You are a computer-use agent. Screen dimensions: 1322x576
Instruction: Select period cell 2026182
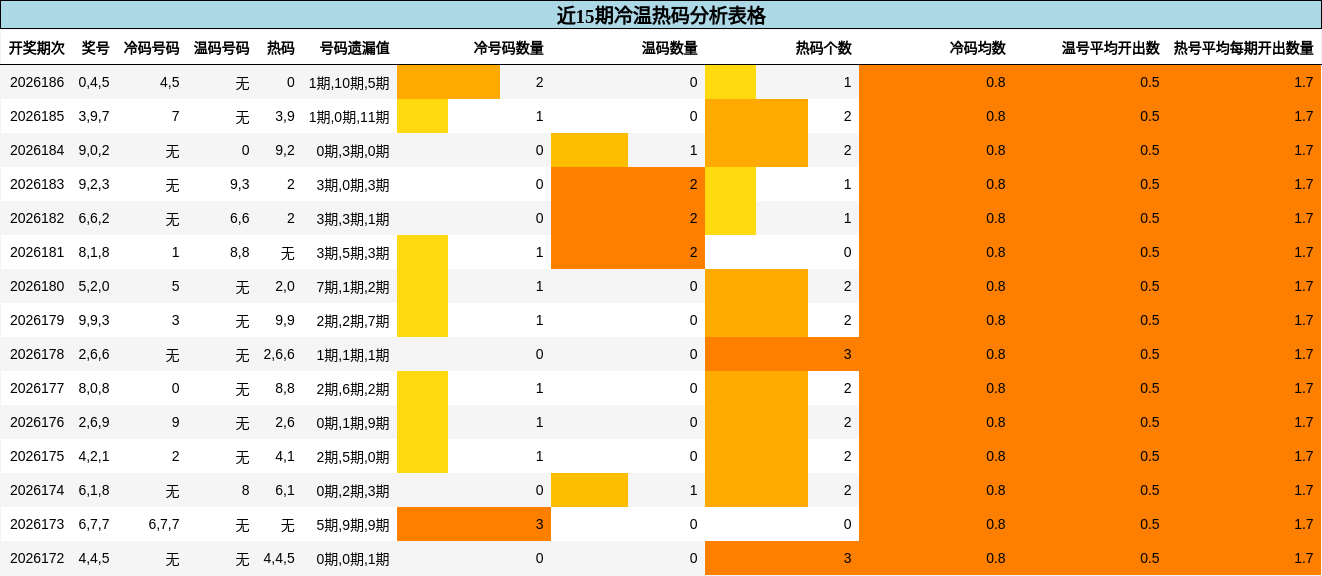(x=37, y=218)
